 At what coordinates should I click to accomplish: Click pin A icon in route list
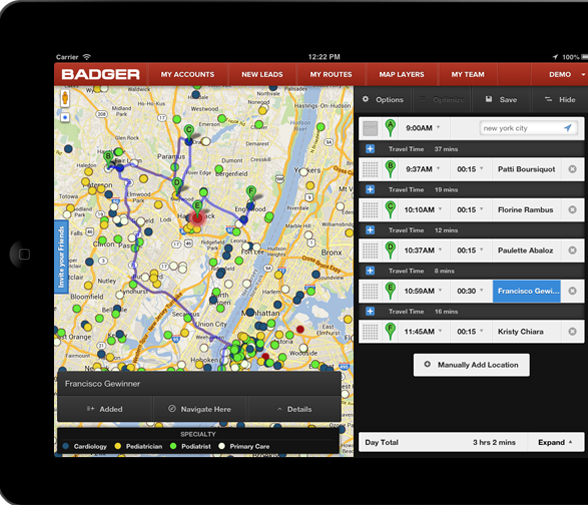click(390, 128)
